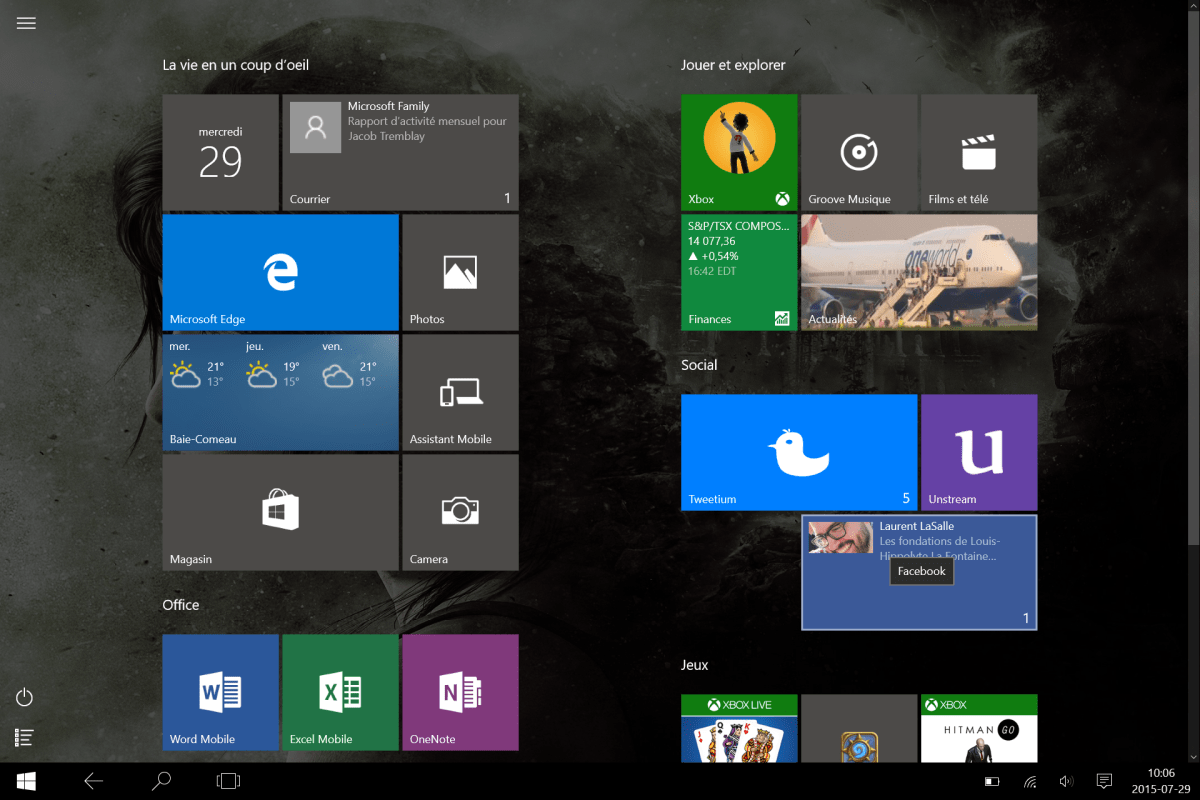Click the volume speaker tray icon
The height and width of the screenshot is (800, 1200).
(x=1066, y=781)
